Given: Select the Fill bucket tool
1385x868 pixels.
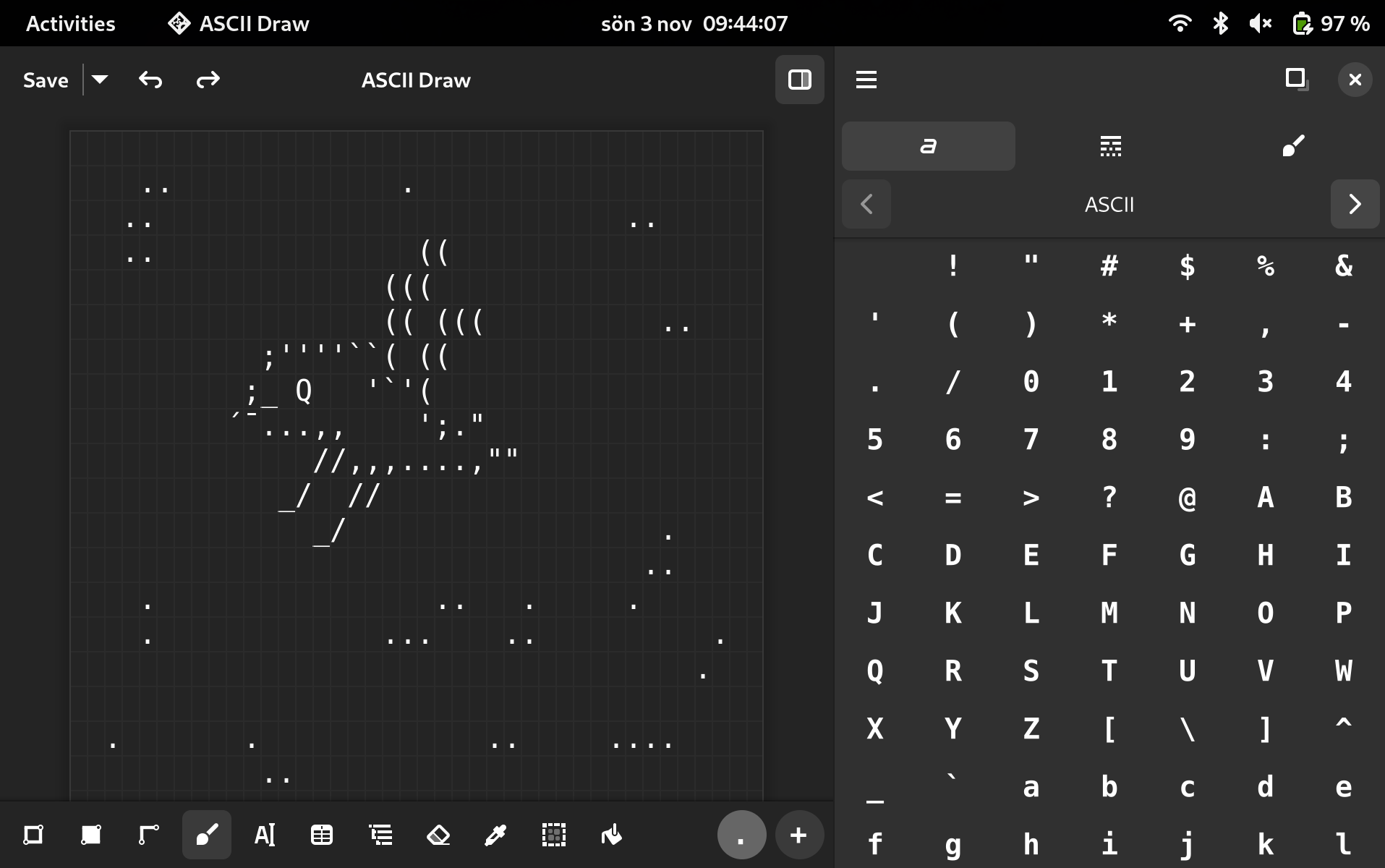Looking at the screenshot, I should pyautogui.click(x=612, y=835).
